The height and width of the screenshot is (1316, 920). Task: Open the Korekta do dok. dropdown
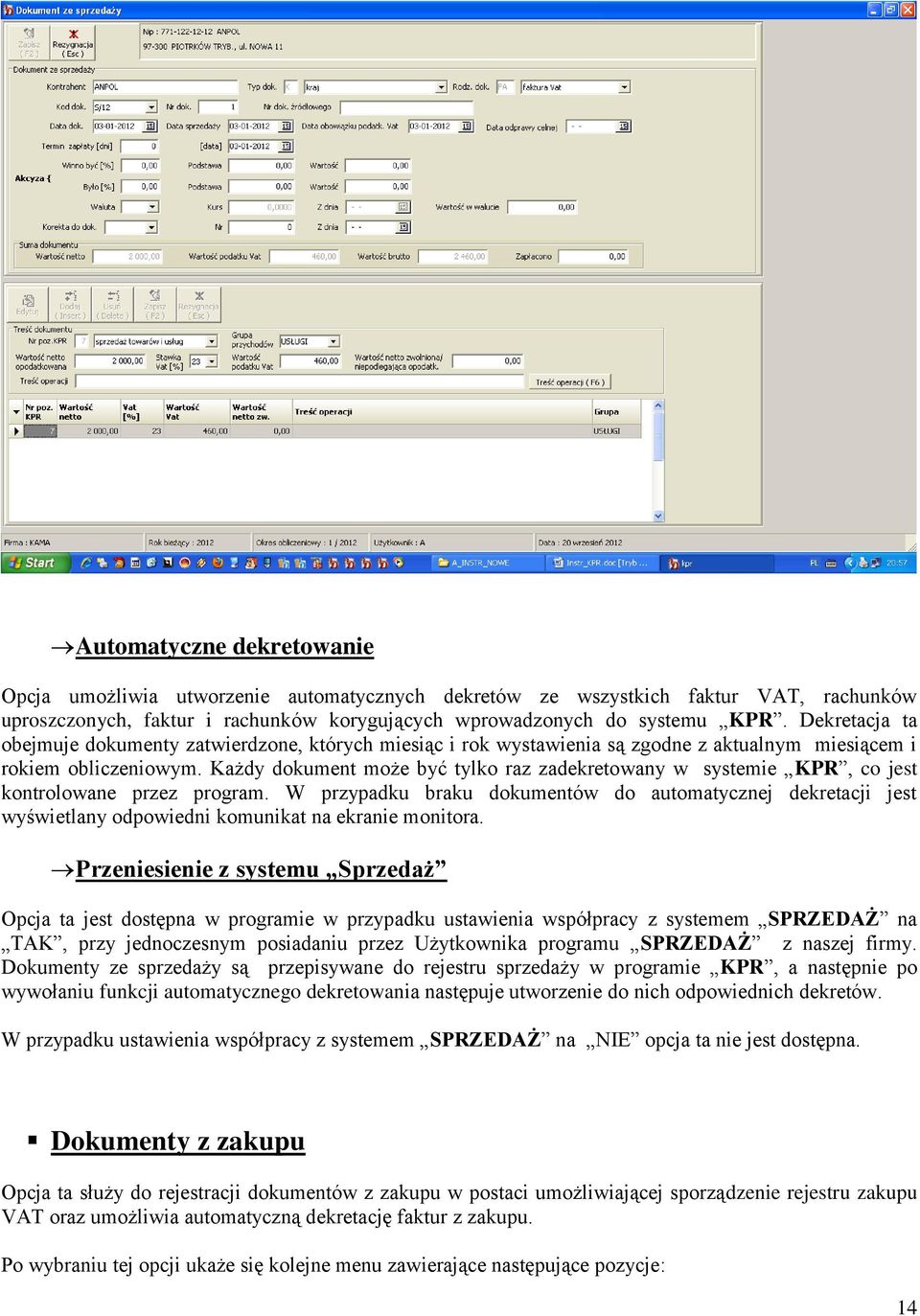[x=152, y=227]
